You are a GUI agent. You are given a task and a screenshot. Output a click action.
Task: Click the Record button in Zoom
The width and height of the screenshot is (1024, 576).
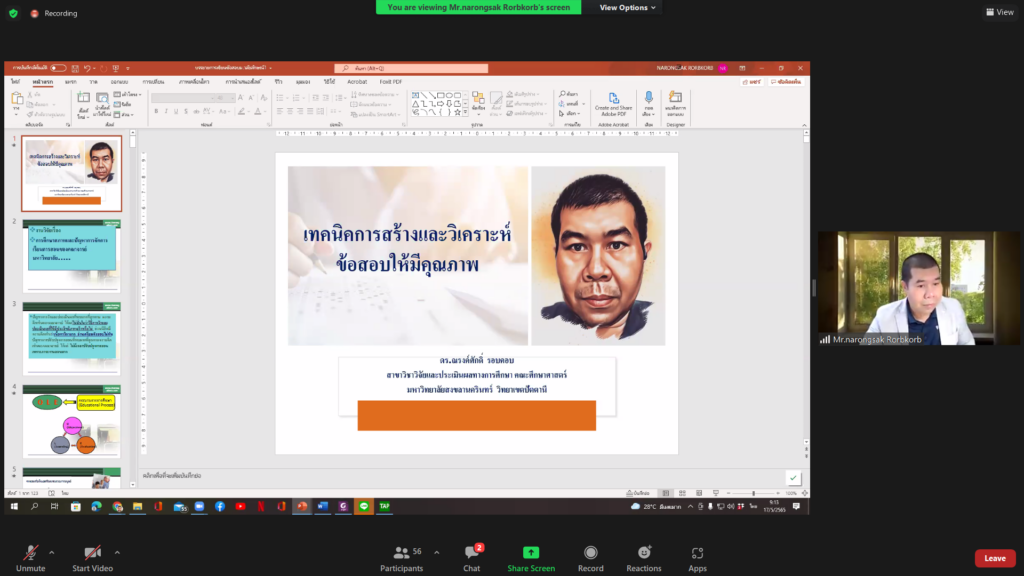point(590,558)
